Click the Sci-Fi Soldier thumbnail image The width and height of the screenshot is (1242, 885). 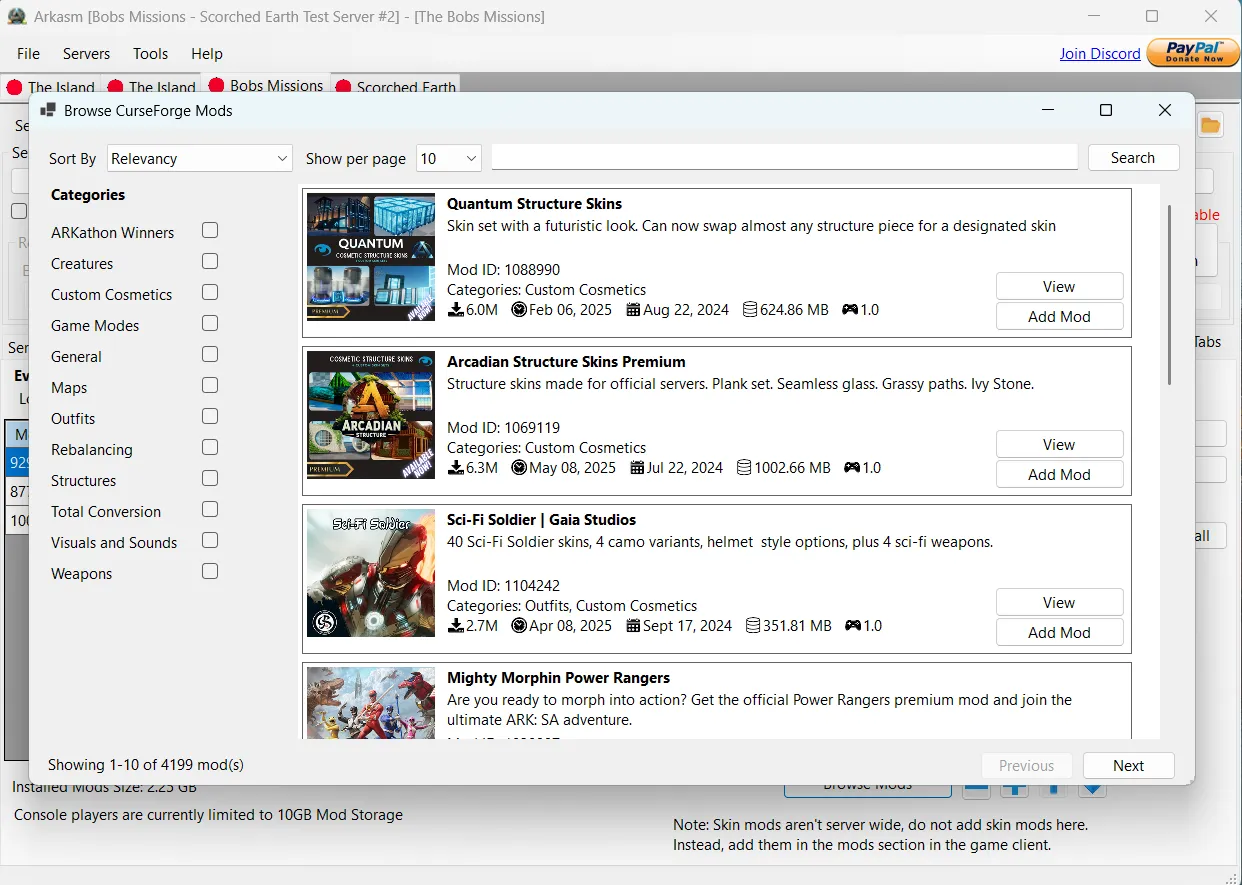(x=371, y=573)
